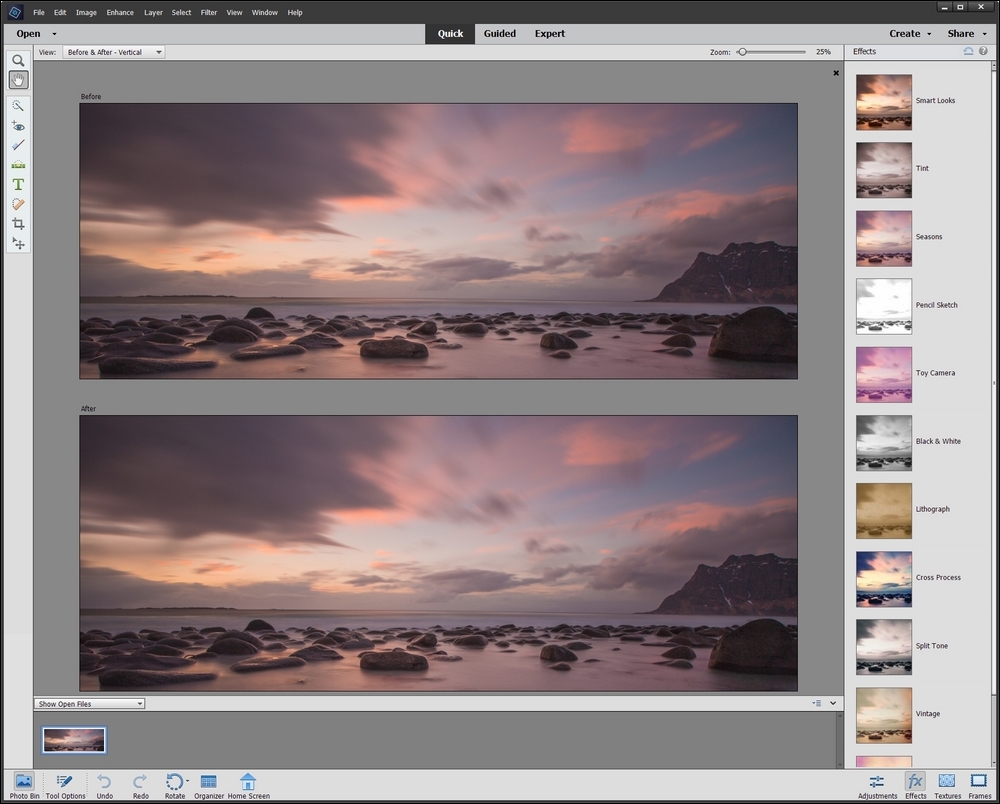Select the Hand tool

tap(18, 80)
